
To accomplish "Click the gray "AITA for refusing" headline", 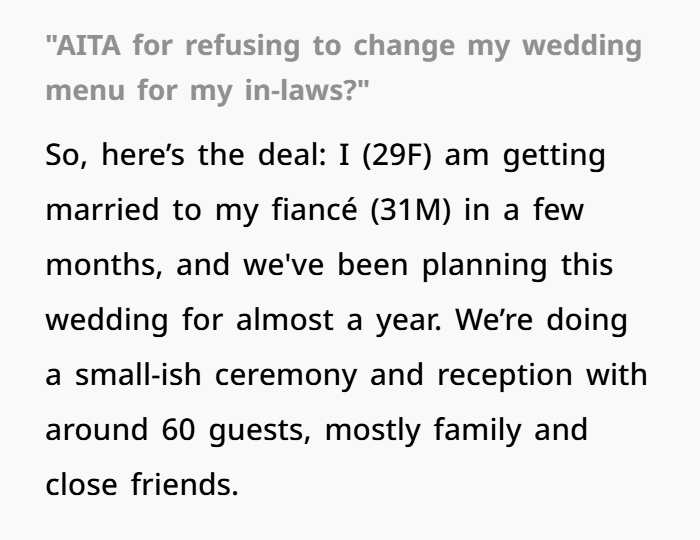I will point(343,67).
